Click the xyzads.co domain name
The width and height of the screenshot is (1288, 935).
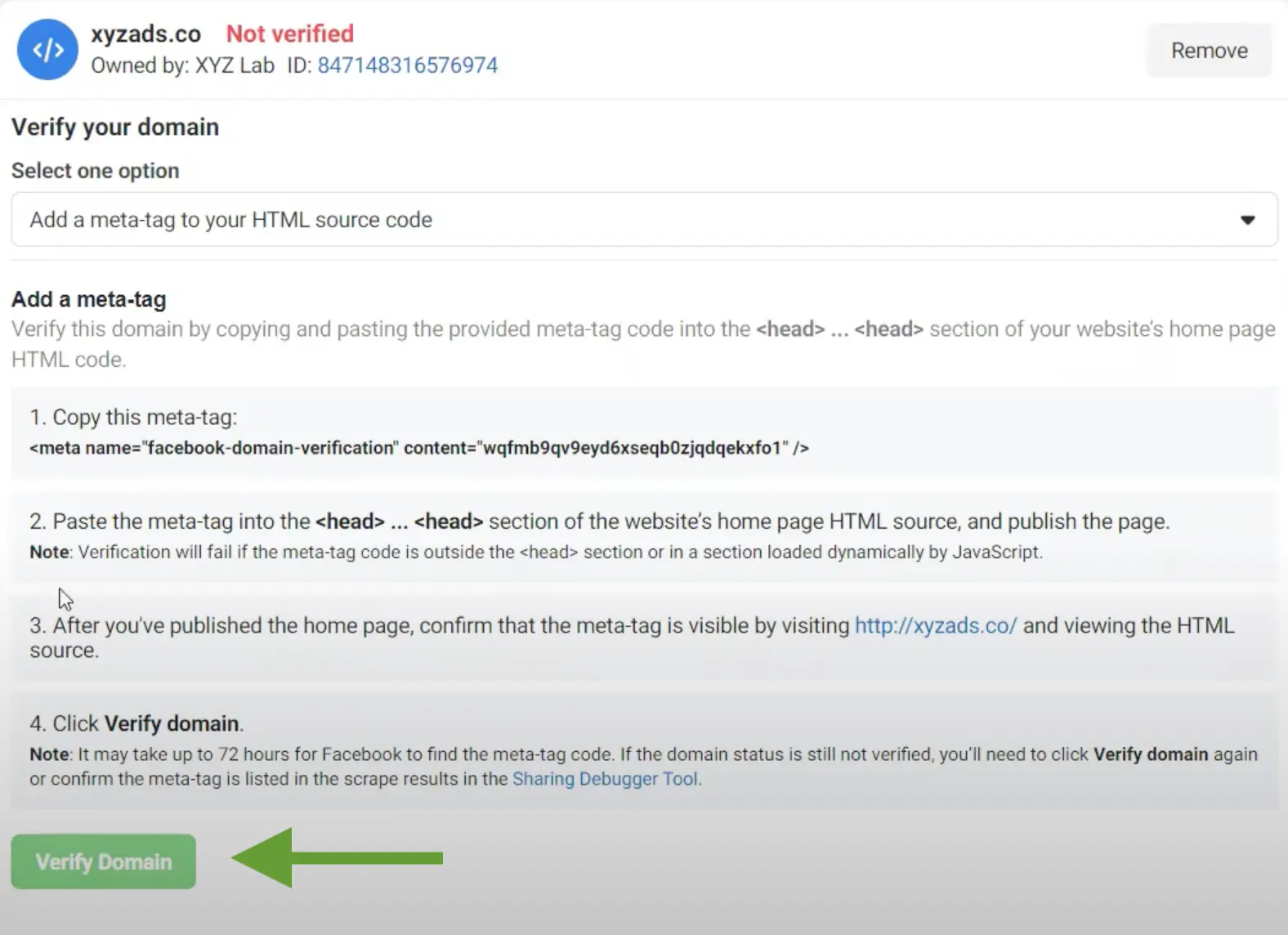coord(145,34)
